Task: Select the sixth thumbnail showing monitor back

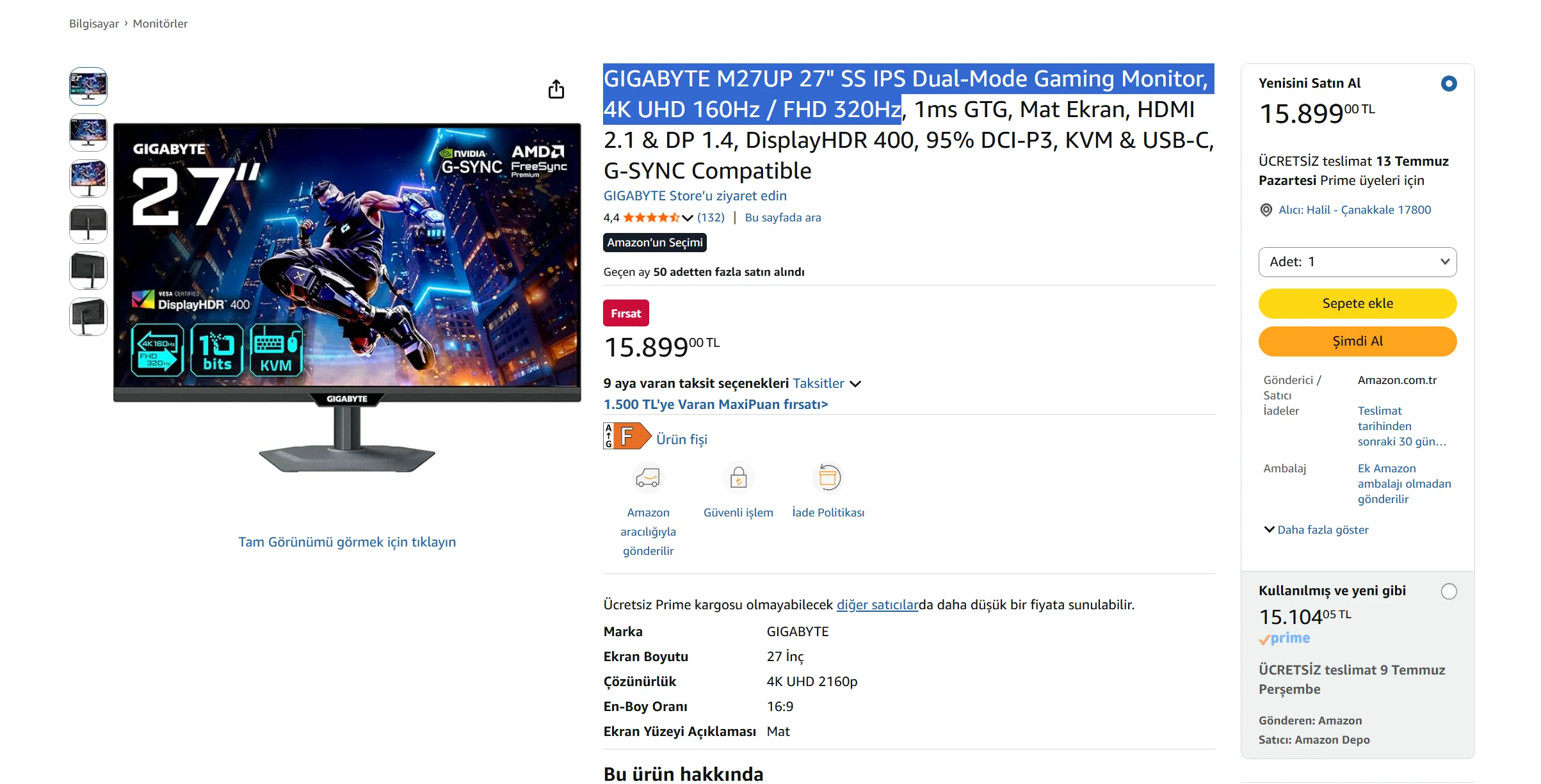Action: pyautogui.click(x=88, y=317)
